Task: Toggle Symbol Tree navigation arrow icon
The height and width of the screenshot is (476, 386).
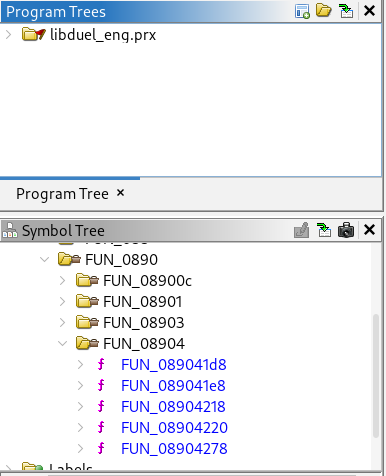Action: [x=324, y=230]
